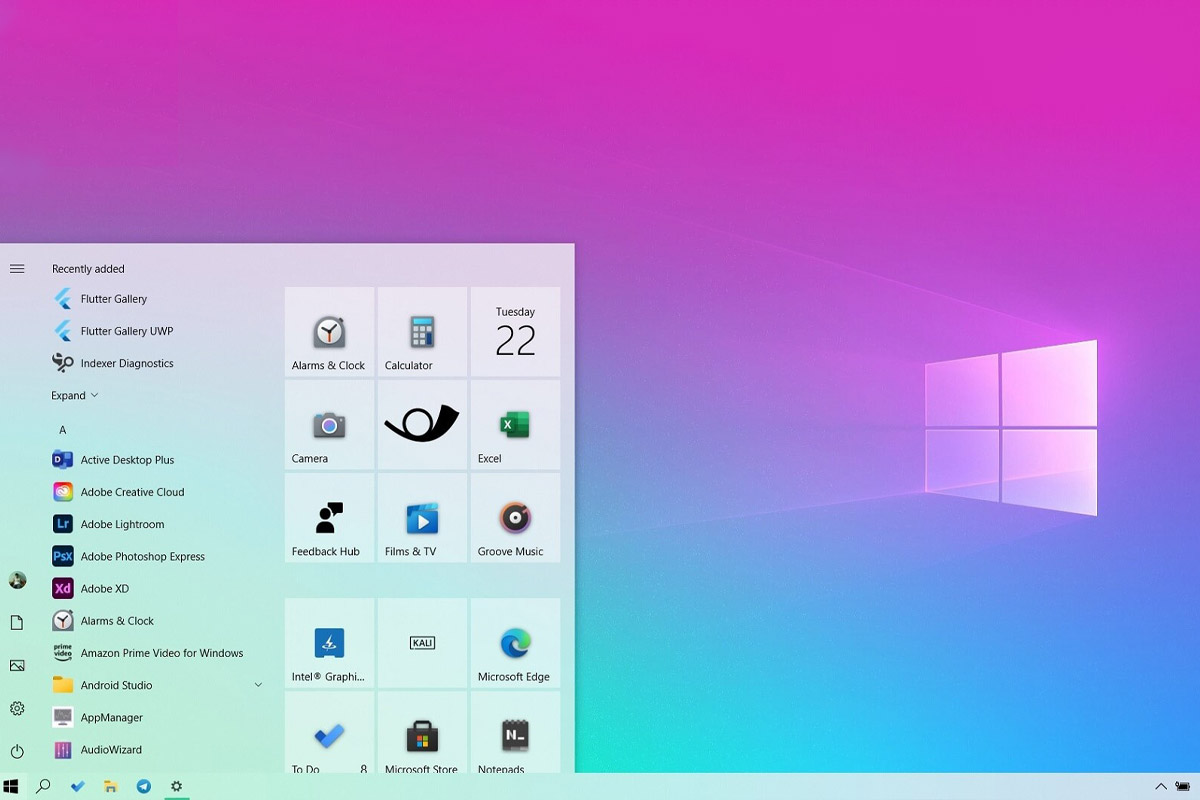This screenshot has height=800, width=1200.
Task: Open the Kali tile
Action: (x=422, y=643)
